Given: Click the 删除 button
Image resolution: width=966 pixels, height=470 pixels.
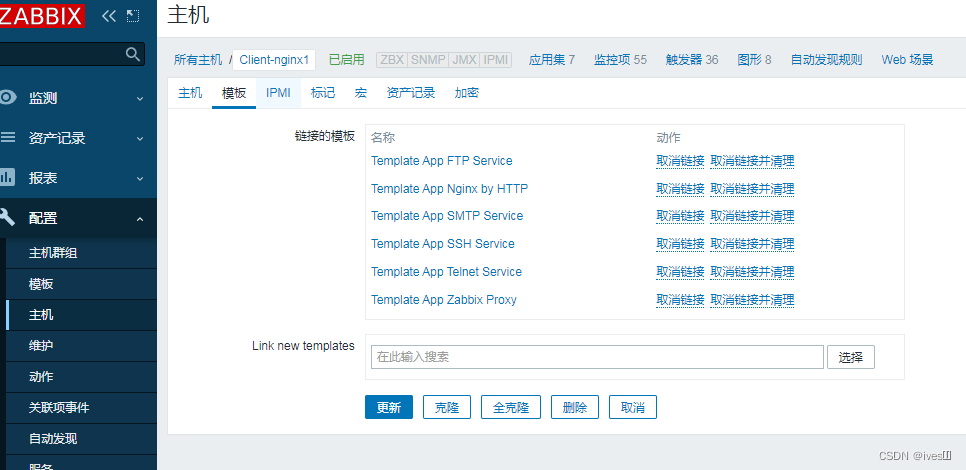Looking at the screenshot, I should tap(575, 407).
